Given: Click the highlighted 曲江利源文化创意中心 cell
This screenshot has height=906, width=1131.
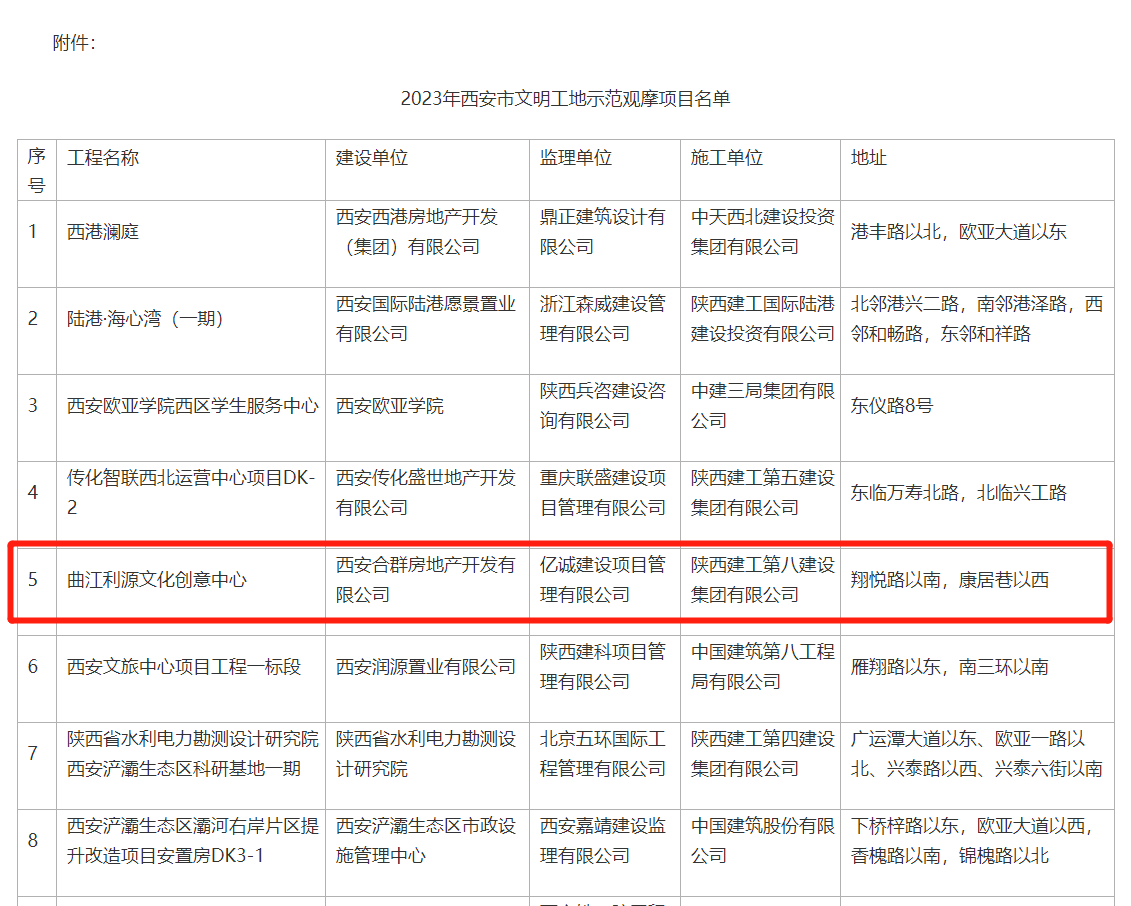Looking at the screenshot, I should (157, 580).
